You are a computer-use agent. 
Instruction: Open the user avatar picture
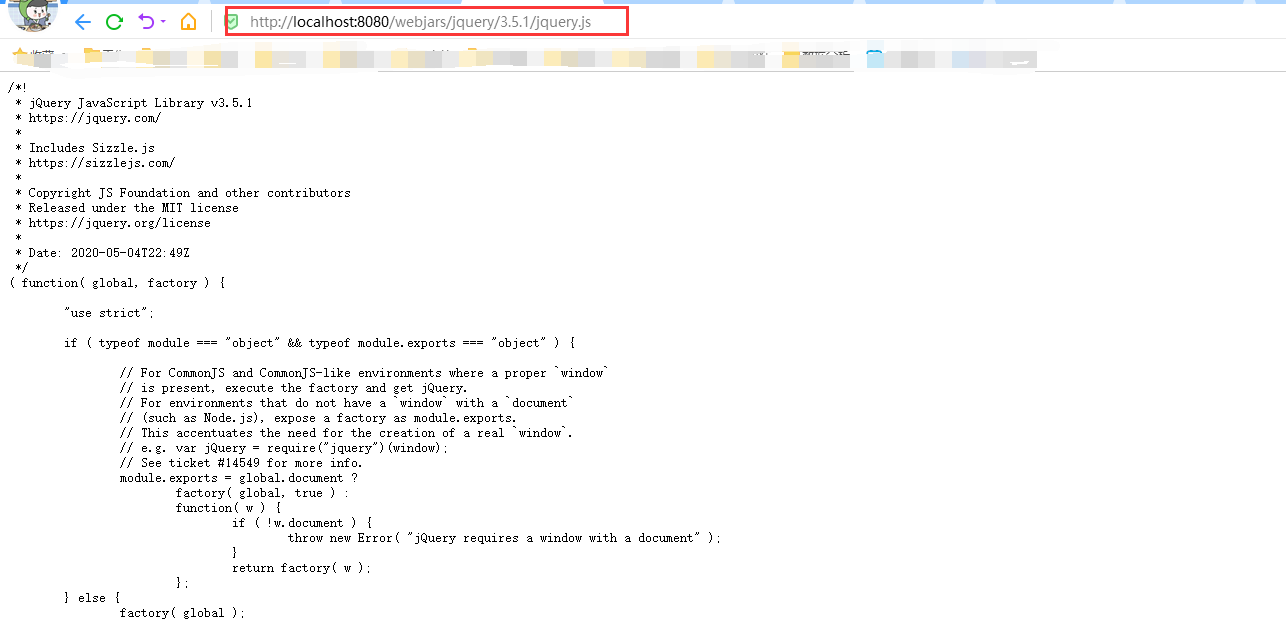(x=33, y=13)
